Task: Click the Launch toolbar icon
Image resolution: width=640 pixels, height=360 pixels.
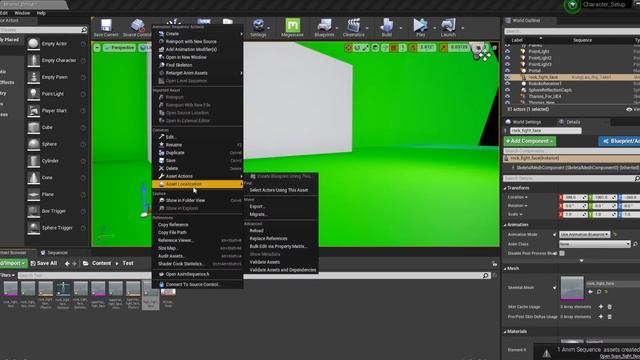Action: (x=448, y=25)
